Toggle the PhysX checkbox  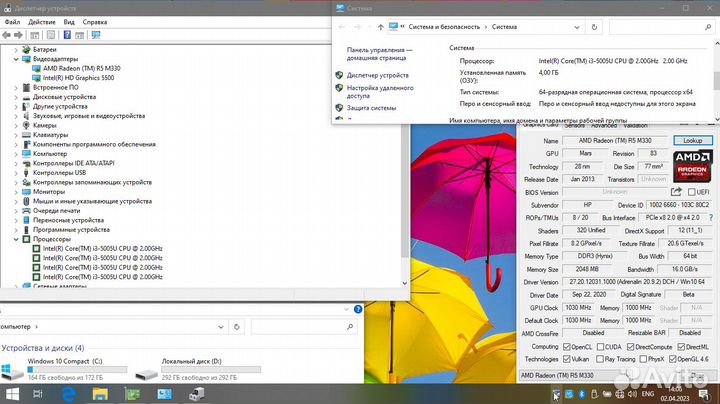[643, 359]
